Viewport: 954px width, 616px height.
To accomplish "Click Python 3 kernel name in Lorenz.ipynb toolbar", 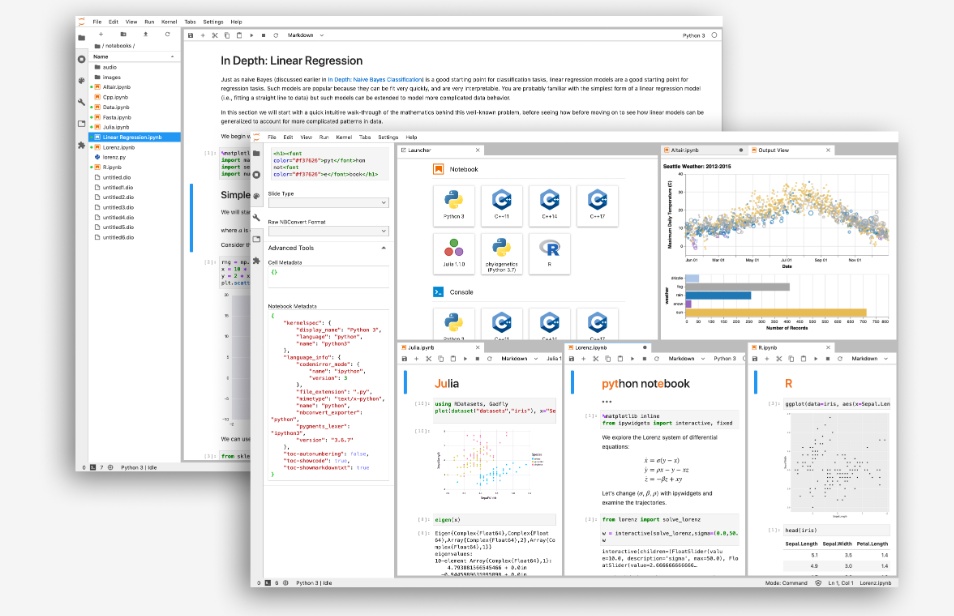I will coord(725,359).
